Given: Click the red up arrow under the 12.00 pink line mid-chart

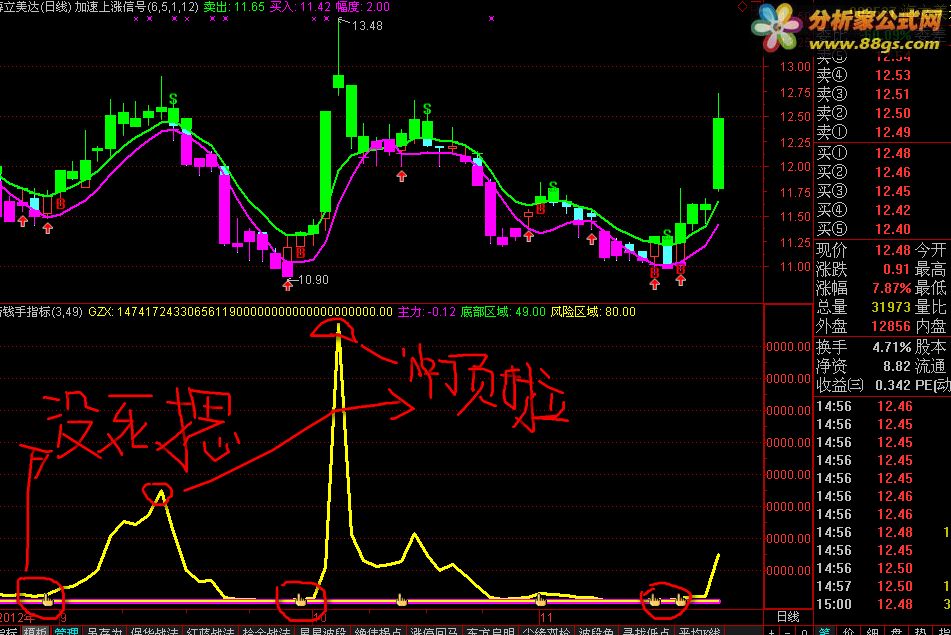Looking at the screenshot, I should coord(402,176).
